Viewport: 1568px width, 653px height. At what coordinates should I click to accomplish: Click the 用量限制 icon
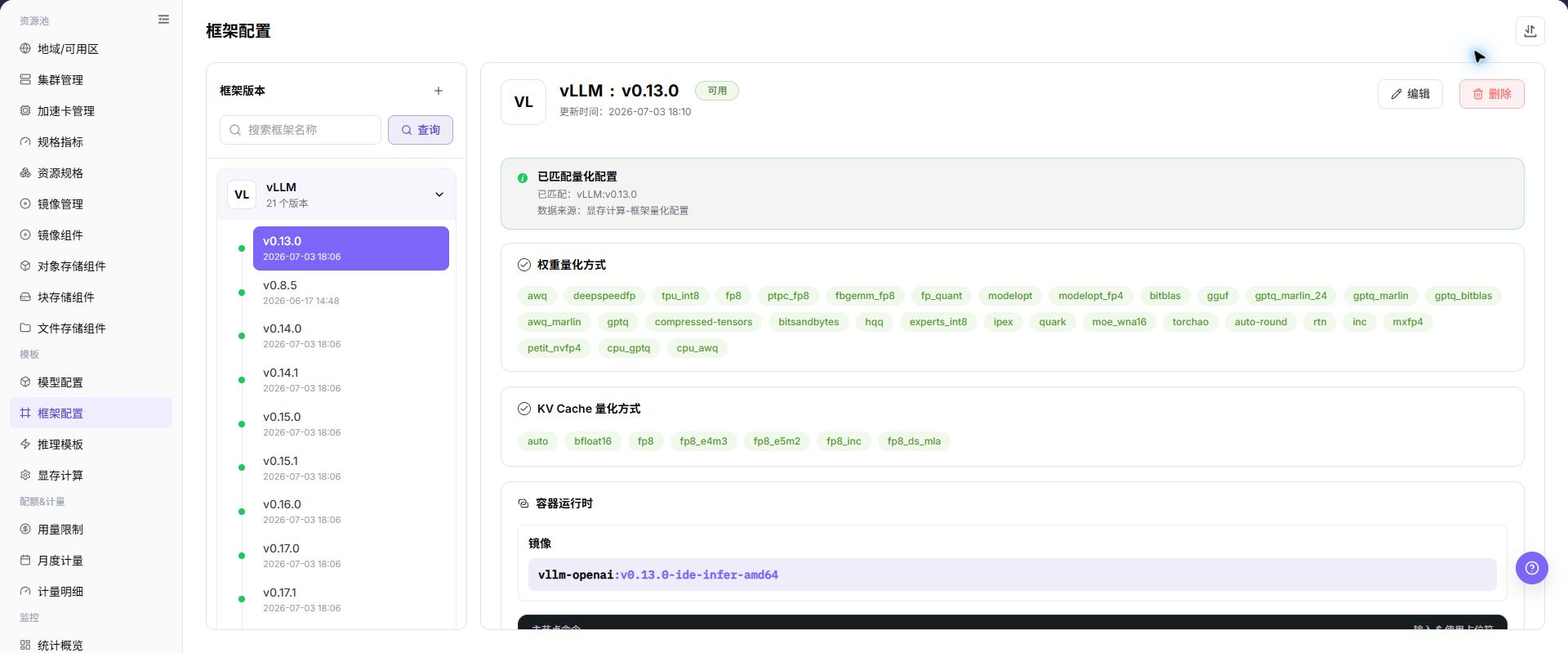25,530
